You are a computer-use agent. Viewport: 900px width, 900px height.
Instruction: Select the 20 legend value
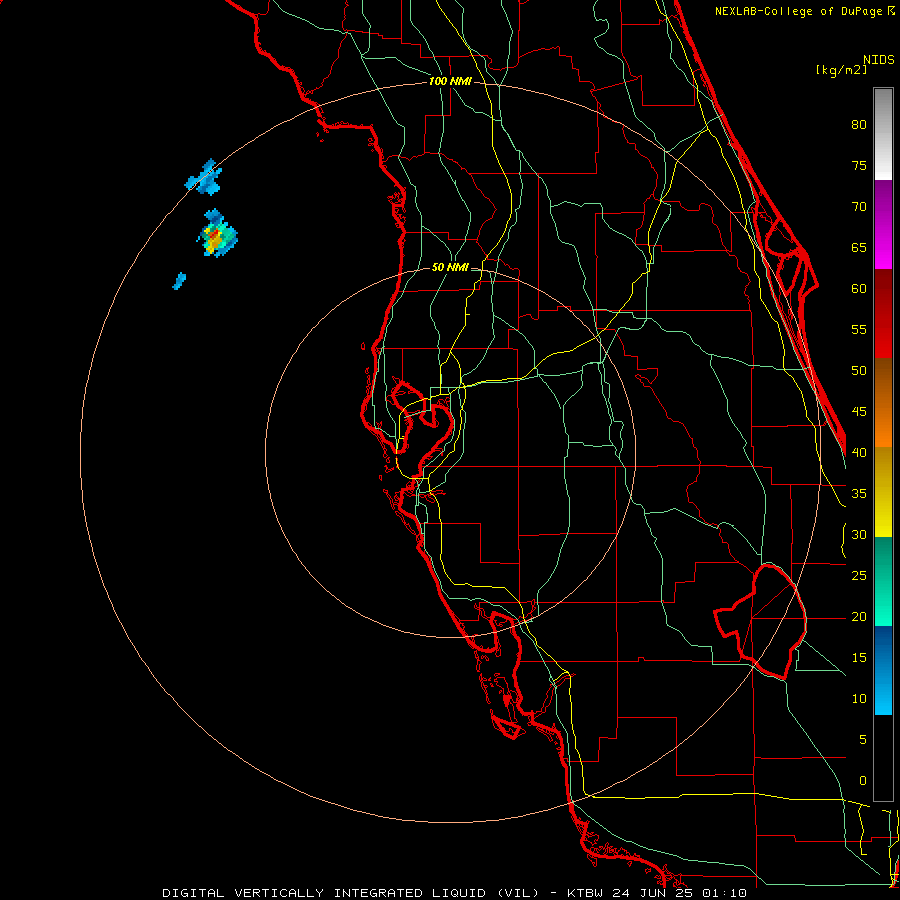(x=859, y=616)
